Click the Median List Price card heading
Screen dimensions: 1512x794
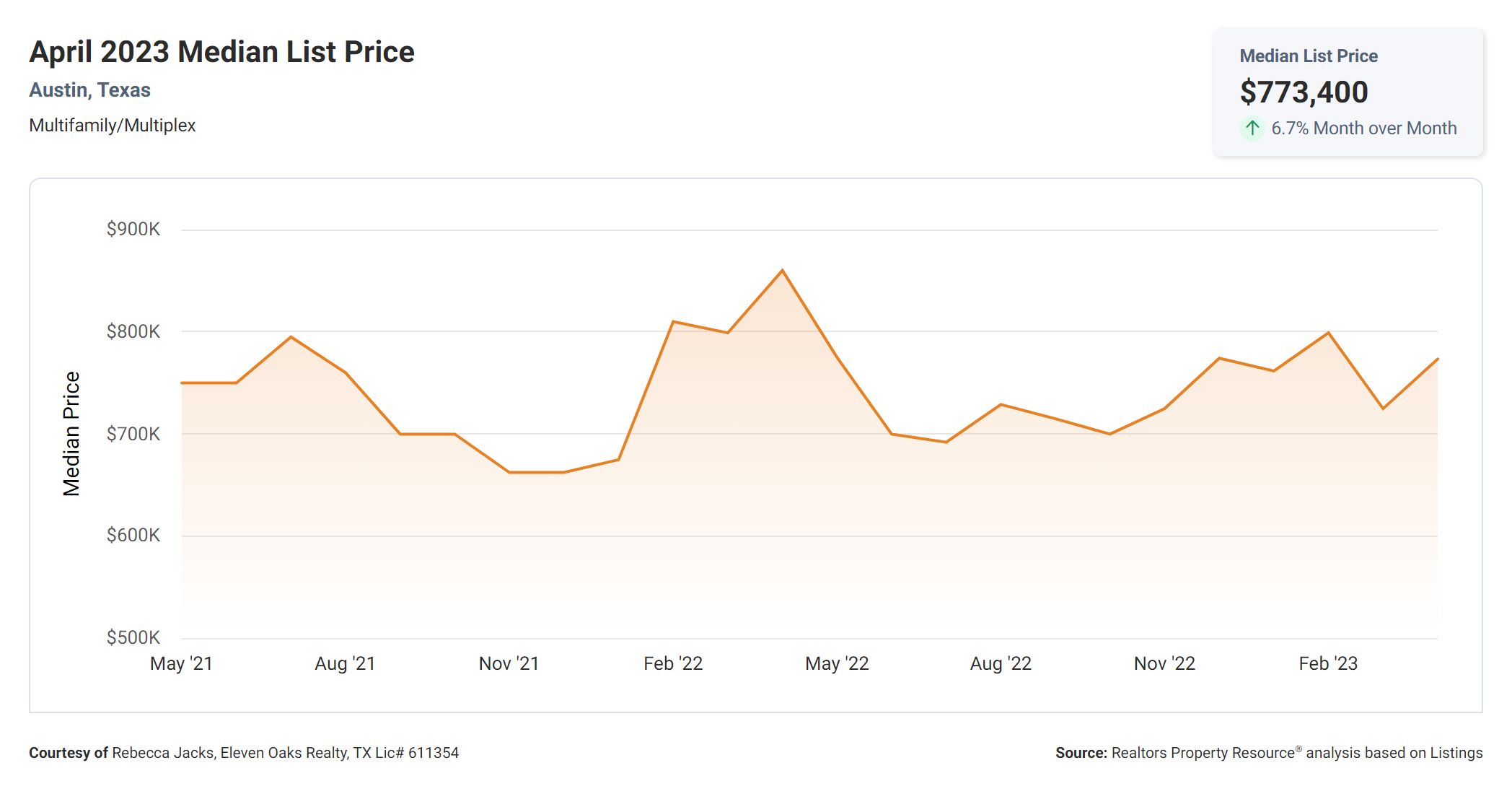pos(1308,56)
